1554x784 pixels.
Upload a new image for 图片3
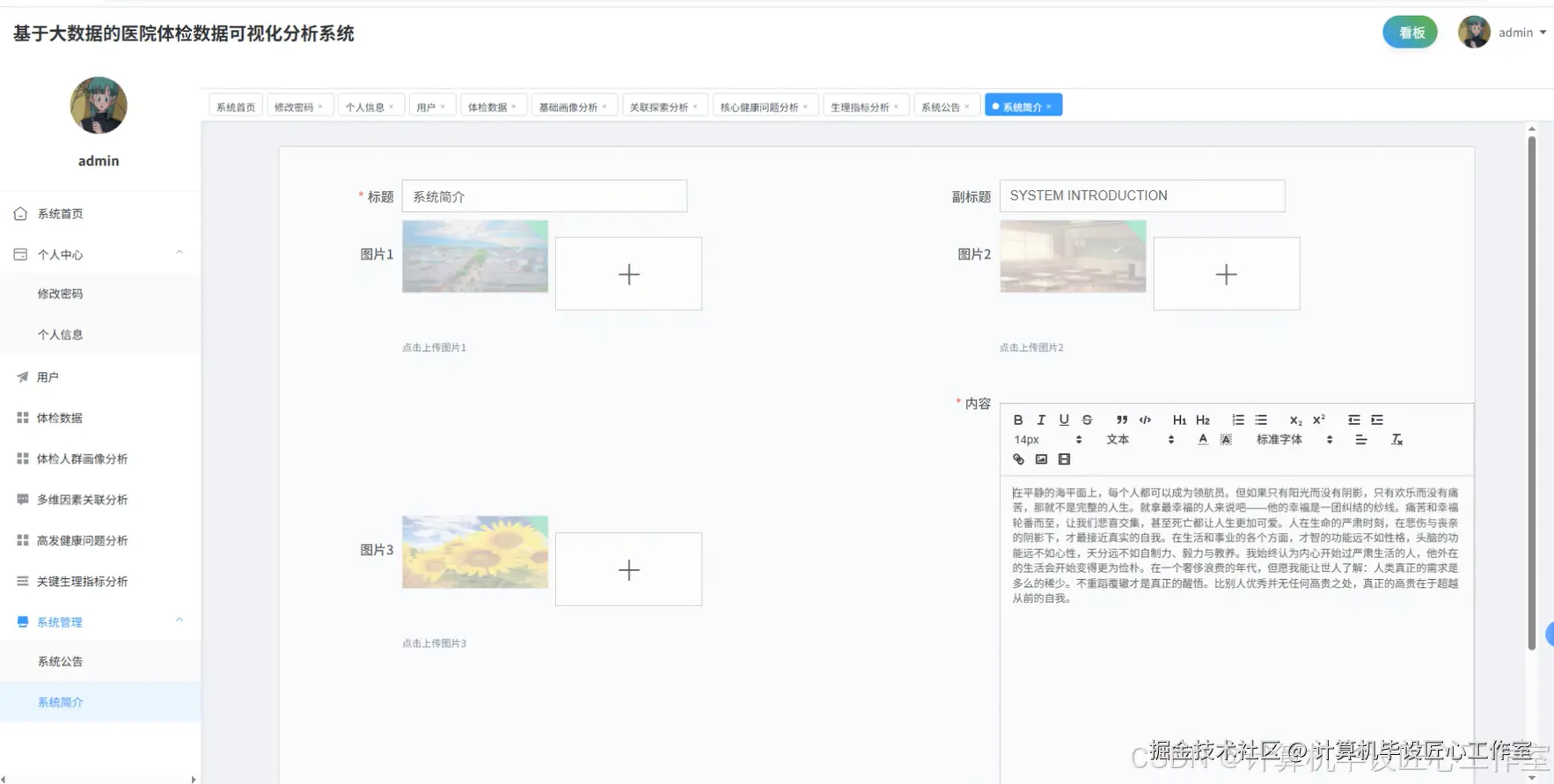[628, 569]
